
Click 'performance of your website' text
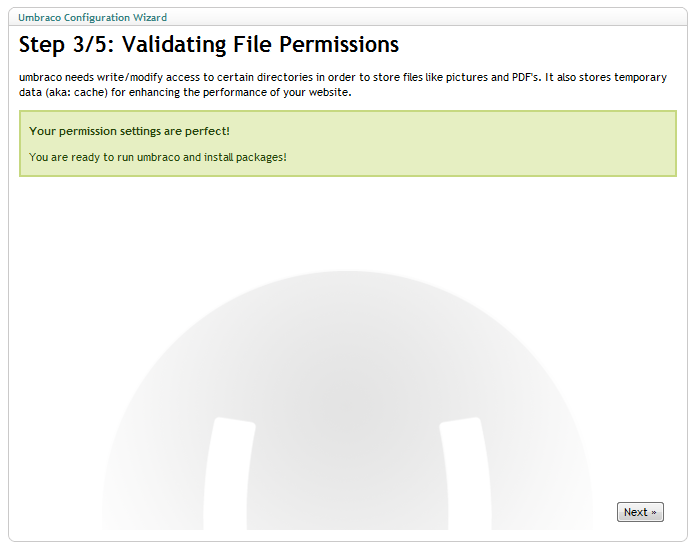pos(277,93)
